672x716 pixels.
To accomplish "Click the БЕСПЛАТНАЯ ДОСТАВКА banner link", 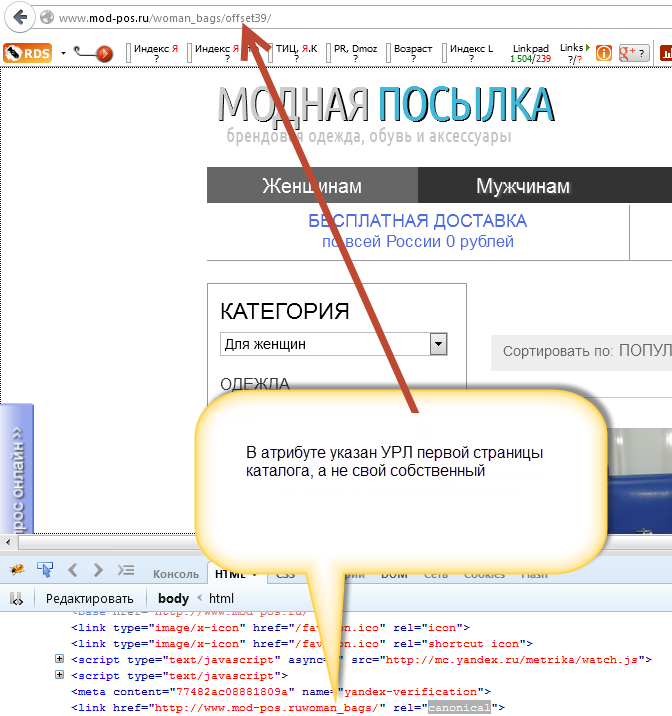I will [418, 231].
